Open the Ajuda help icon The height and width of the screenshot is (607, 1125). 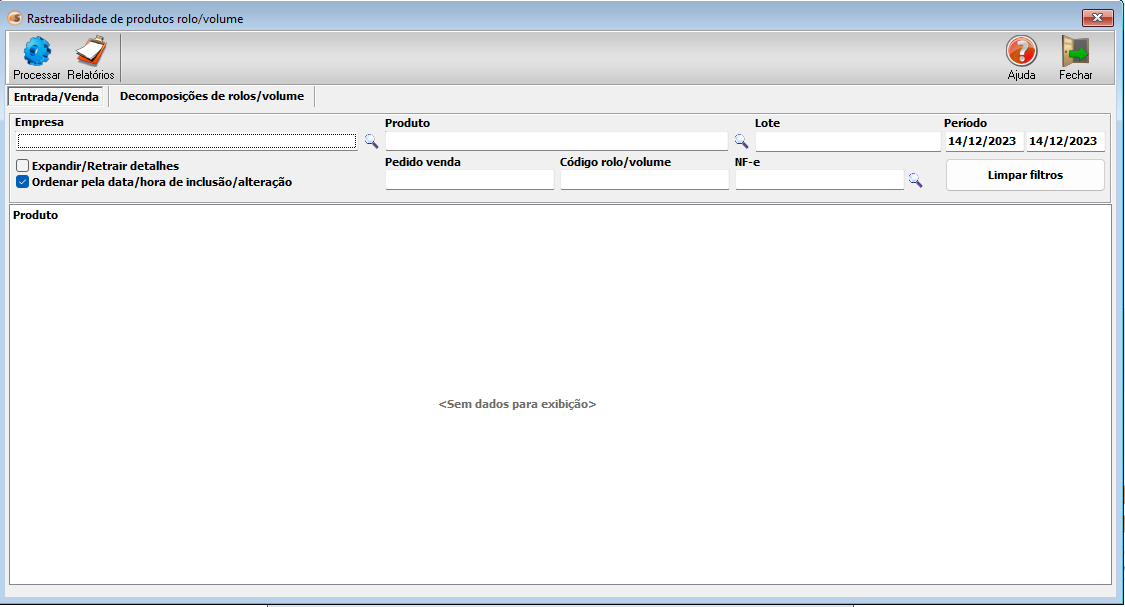tap(1021, 52)
